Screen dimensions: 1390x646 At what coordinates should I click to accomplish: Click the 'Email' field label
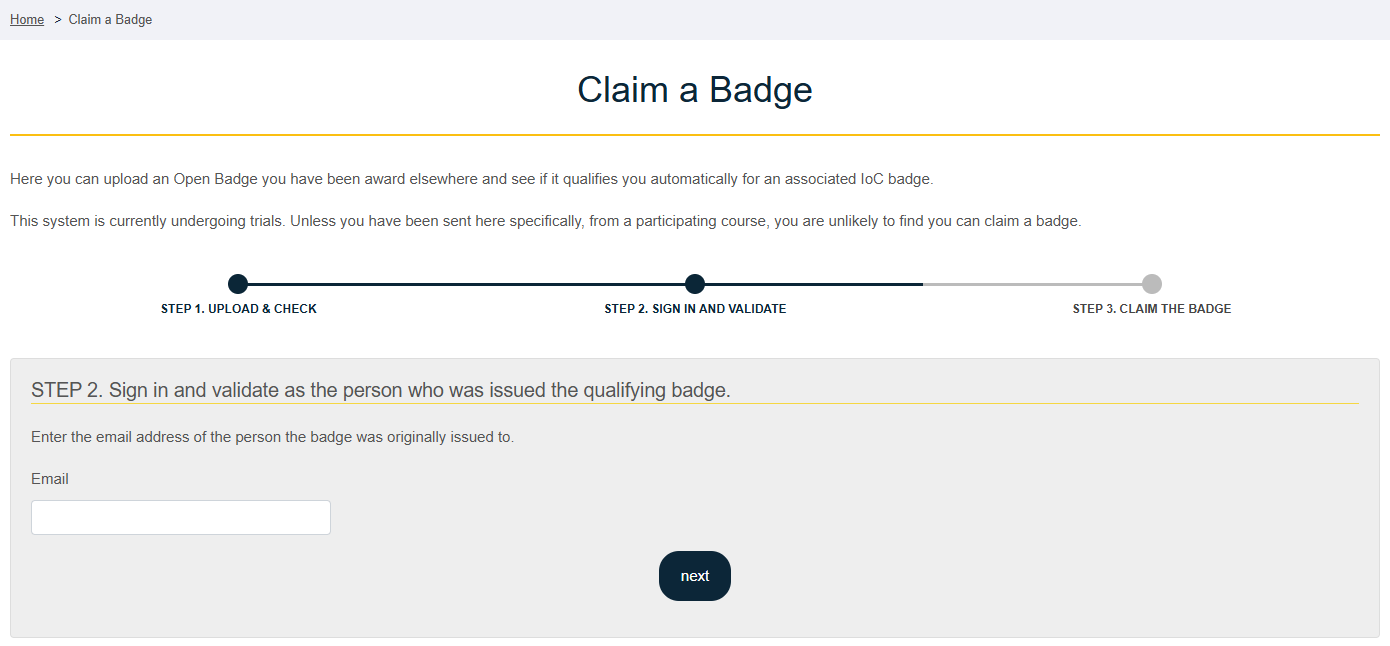[50, 479]
